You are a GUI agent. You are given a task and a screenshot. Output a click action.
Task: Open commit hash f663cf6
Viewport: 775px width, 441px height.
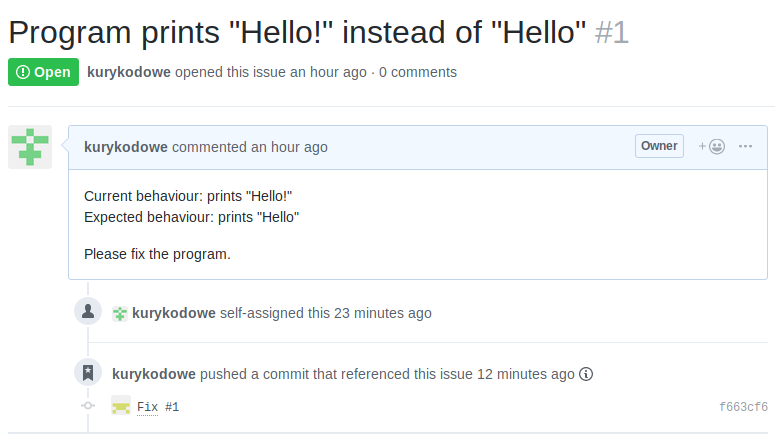[743, 407]
